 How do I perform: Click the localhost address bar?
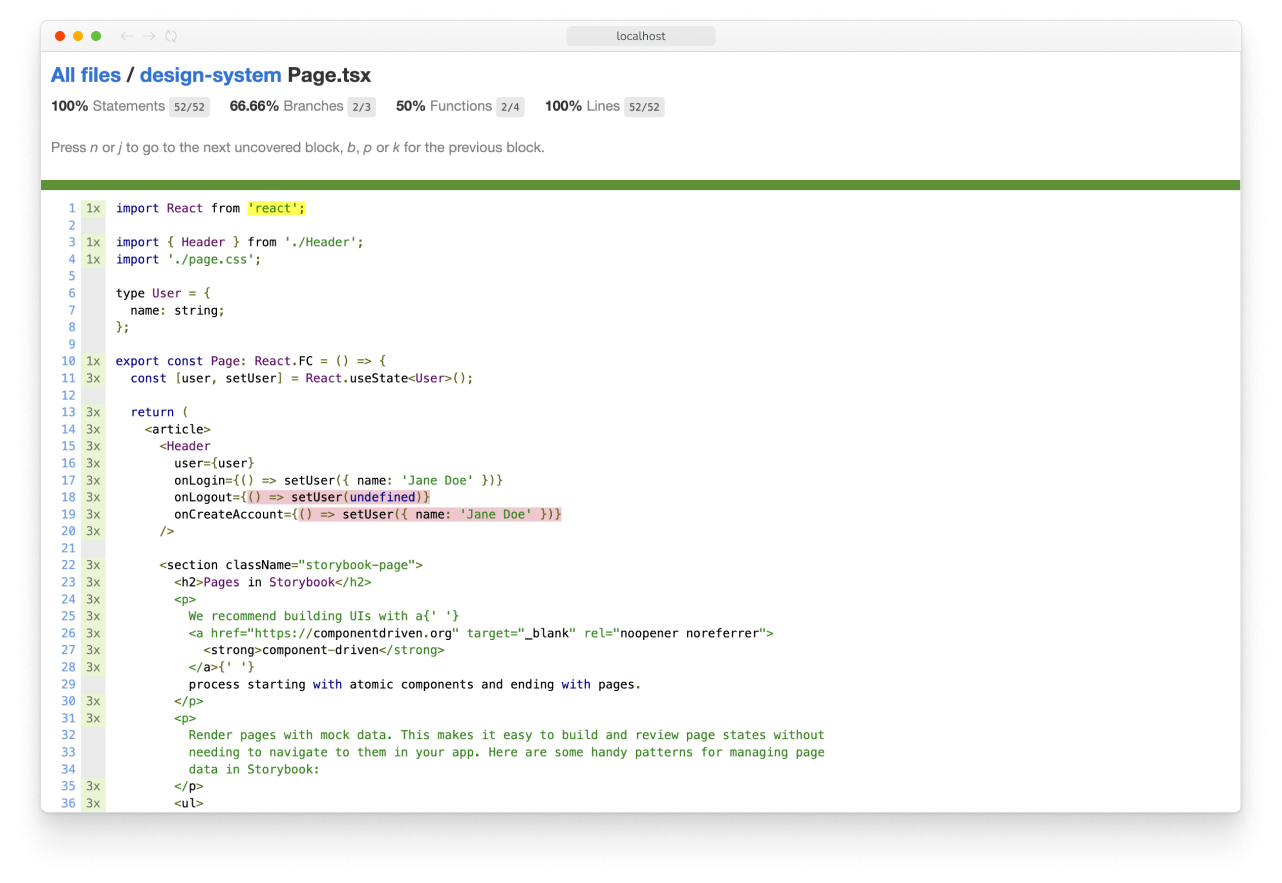[640, 35]
